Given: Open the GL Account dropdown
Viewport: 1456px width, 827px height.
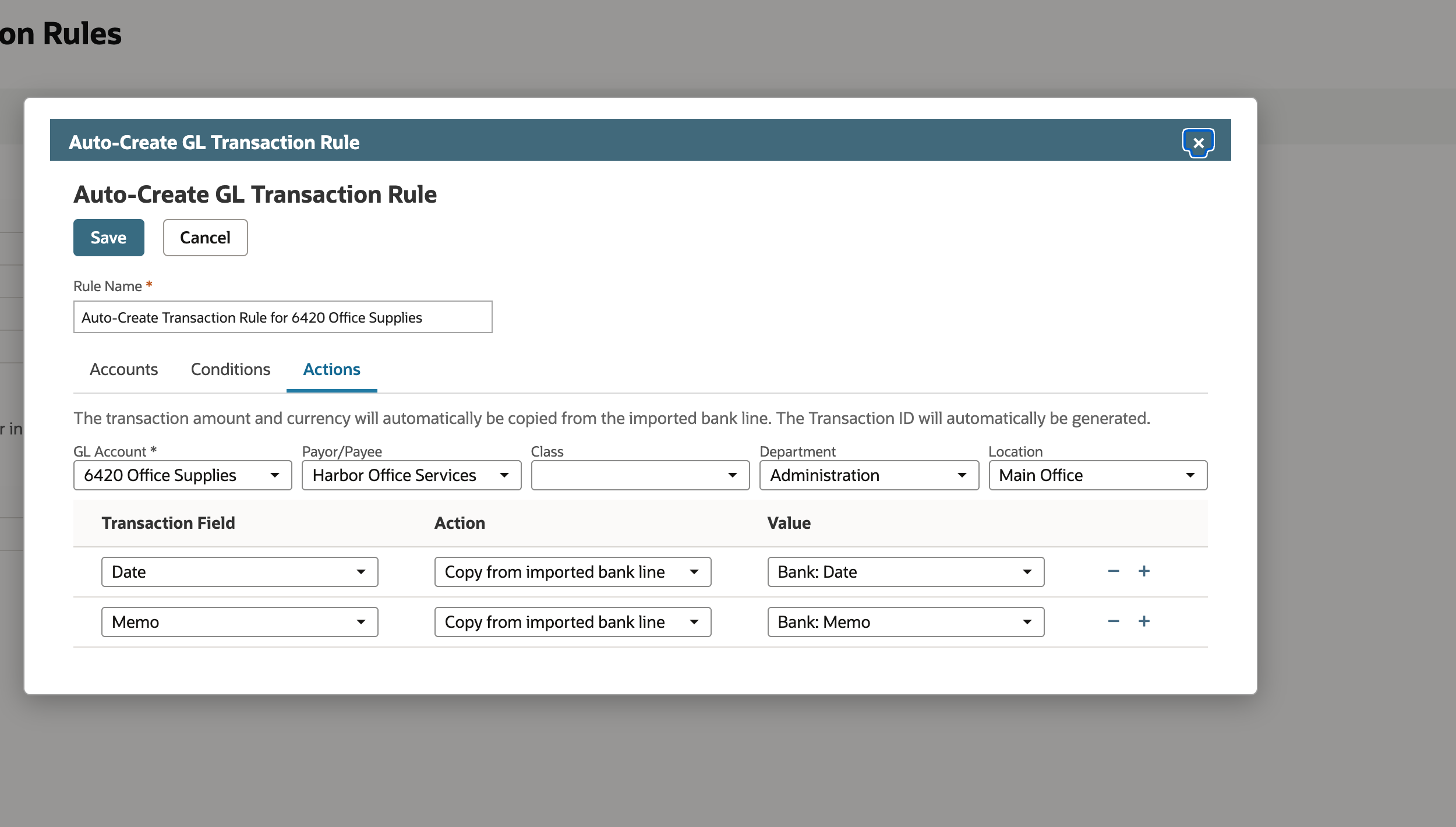Looking at the screenshot, I should pyautogui.click(x=182, y=475).
